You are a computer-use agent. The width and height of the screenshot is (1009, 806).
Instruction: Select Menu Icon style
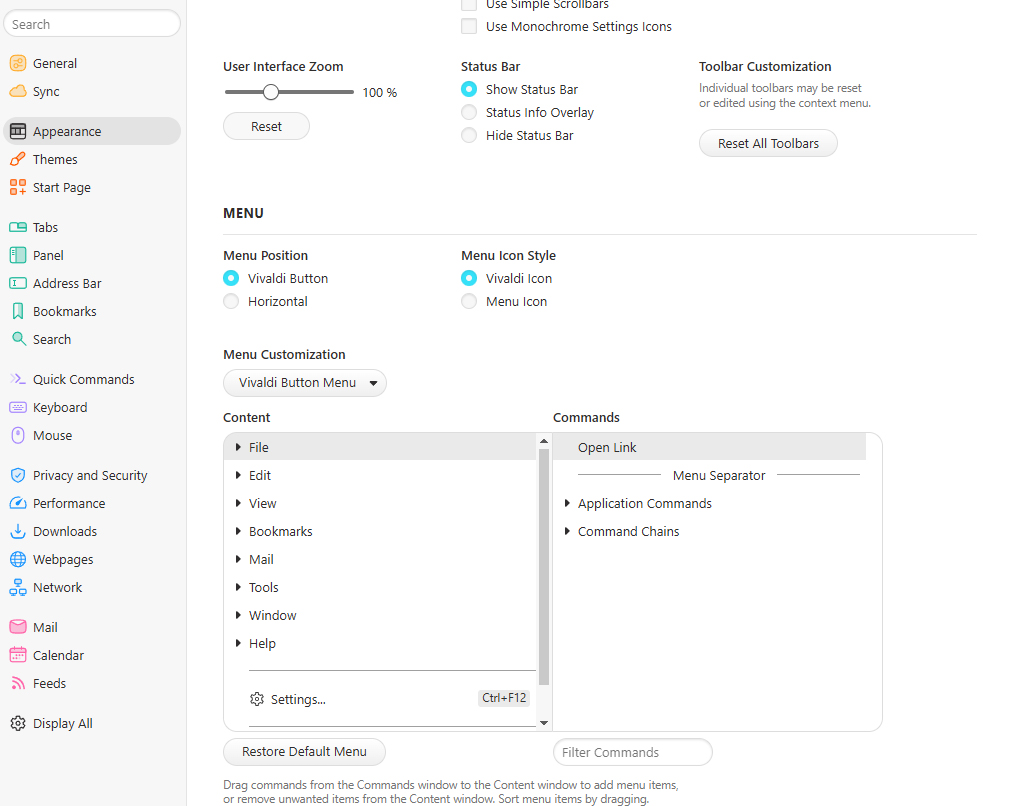pos(469,301)
